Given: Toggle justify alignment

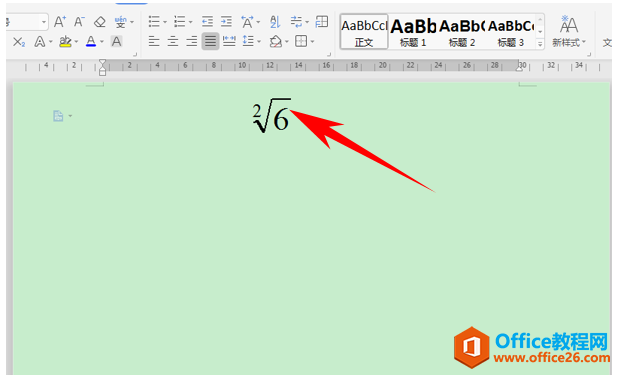Looking at the screenshot, I should (211, 41).
